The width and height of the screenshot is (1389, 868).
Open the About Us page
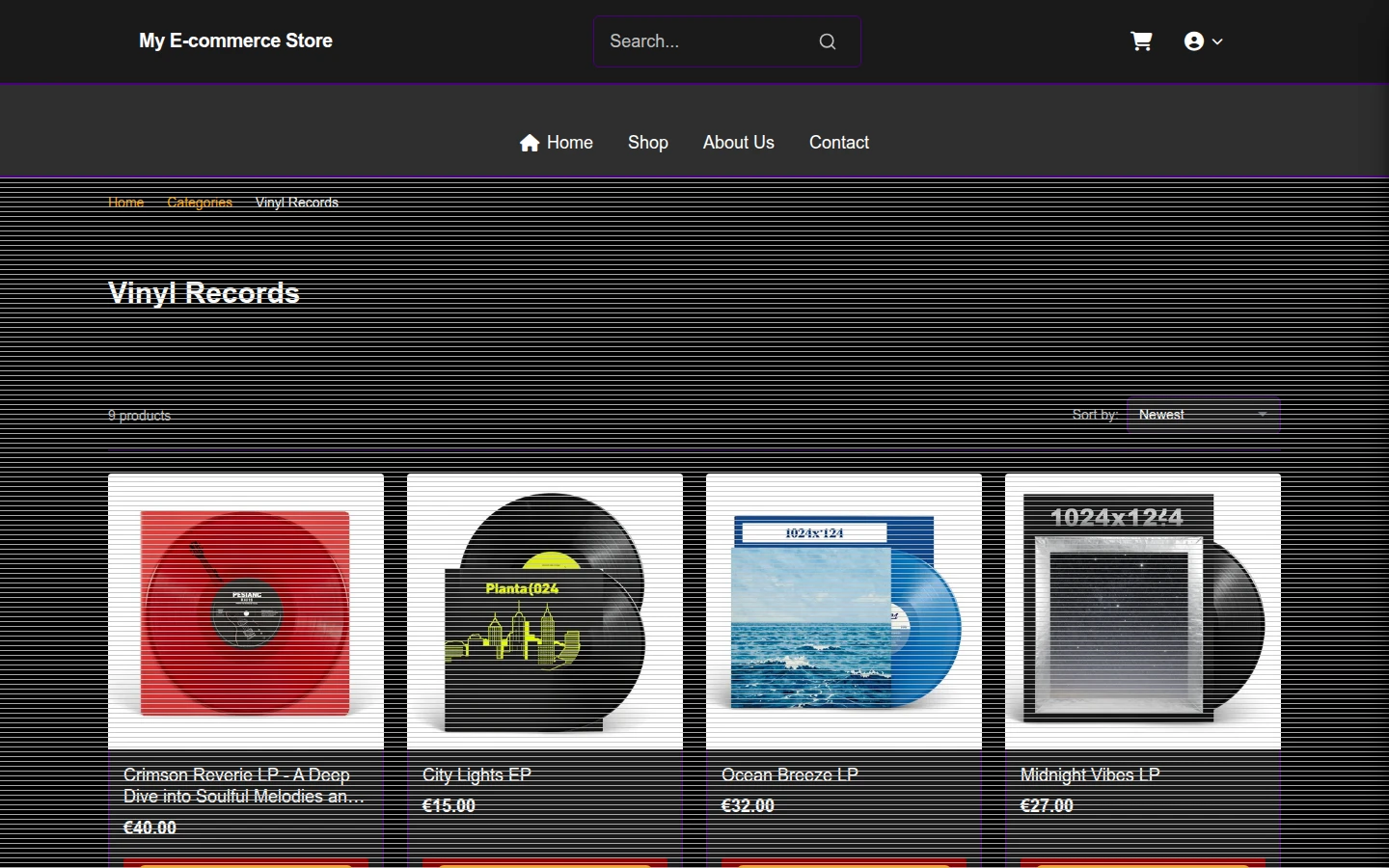click(739, 143)
